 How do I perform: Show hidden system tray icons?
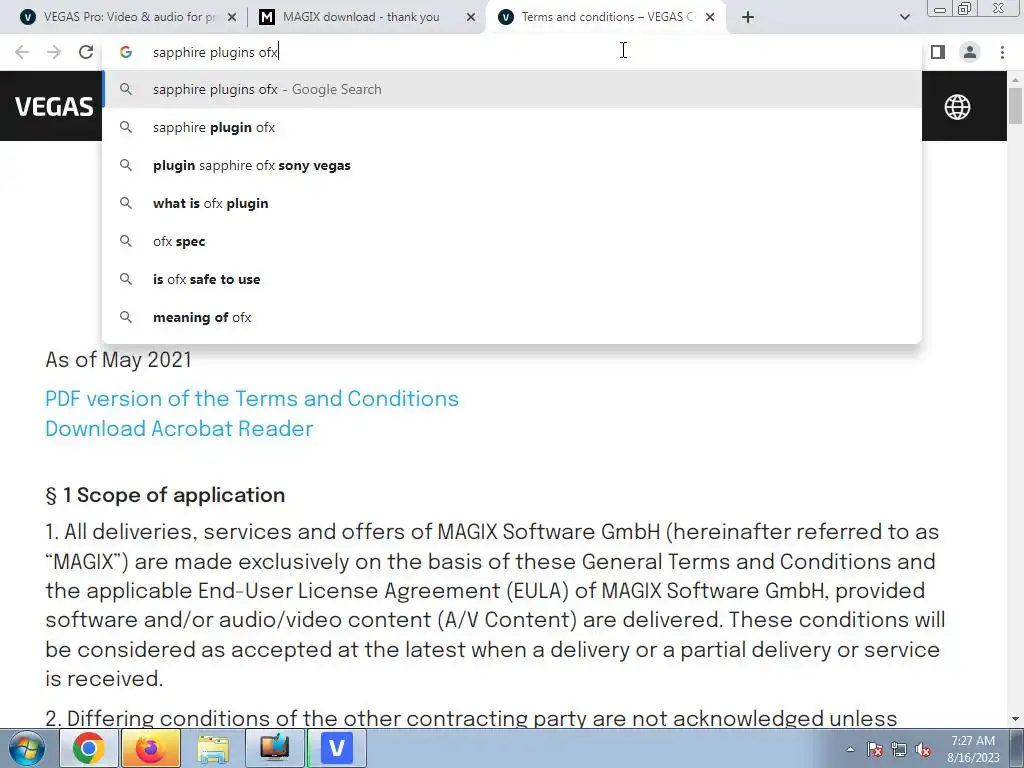coord(850,749)
